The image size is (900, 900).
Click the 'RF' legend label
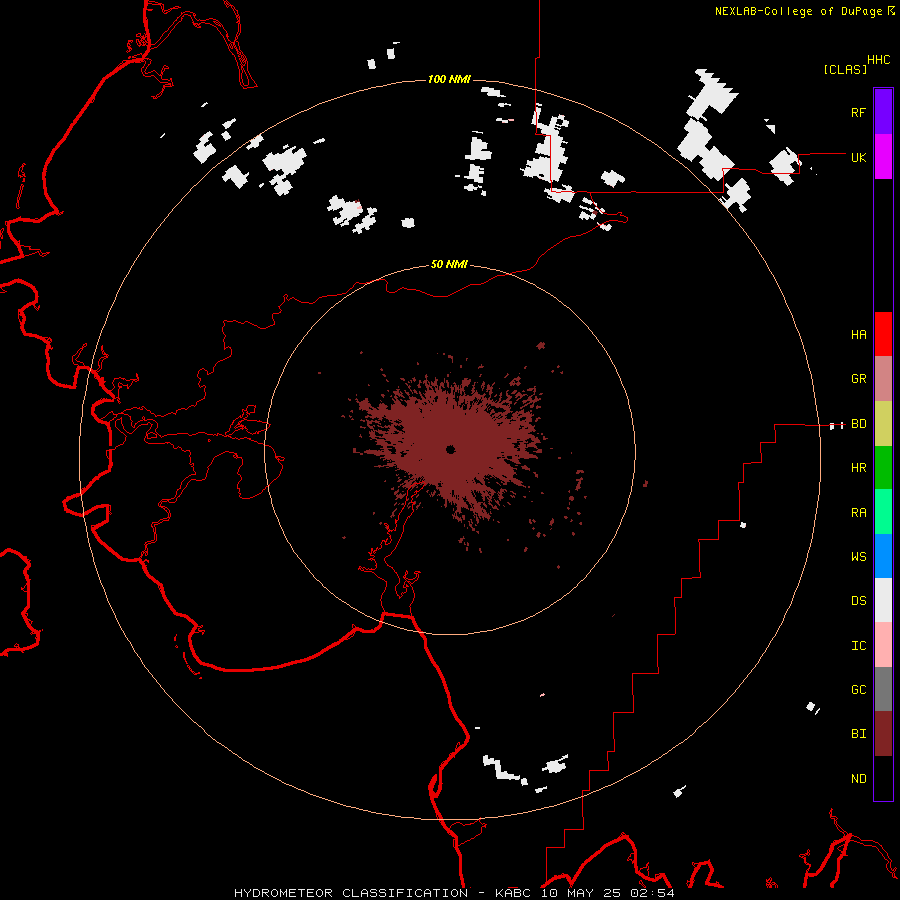coord(859,112)
